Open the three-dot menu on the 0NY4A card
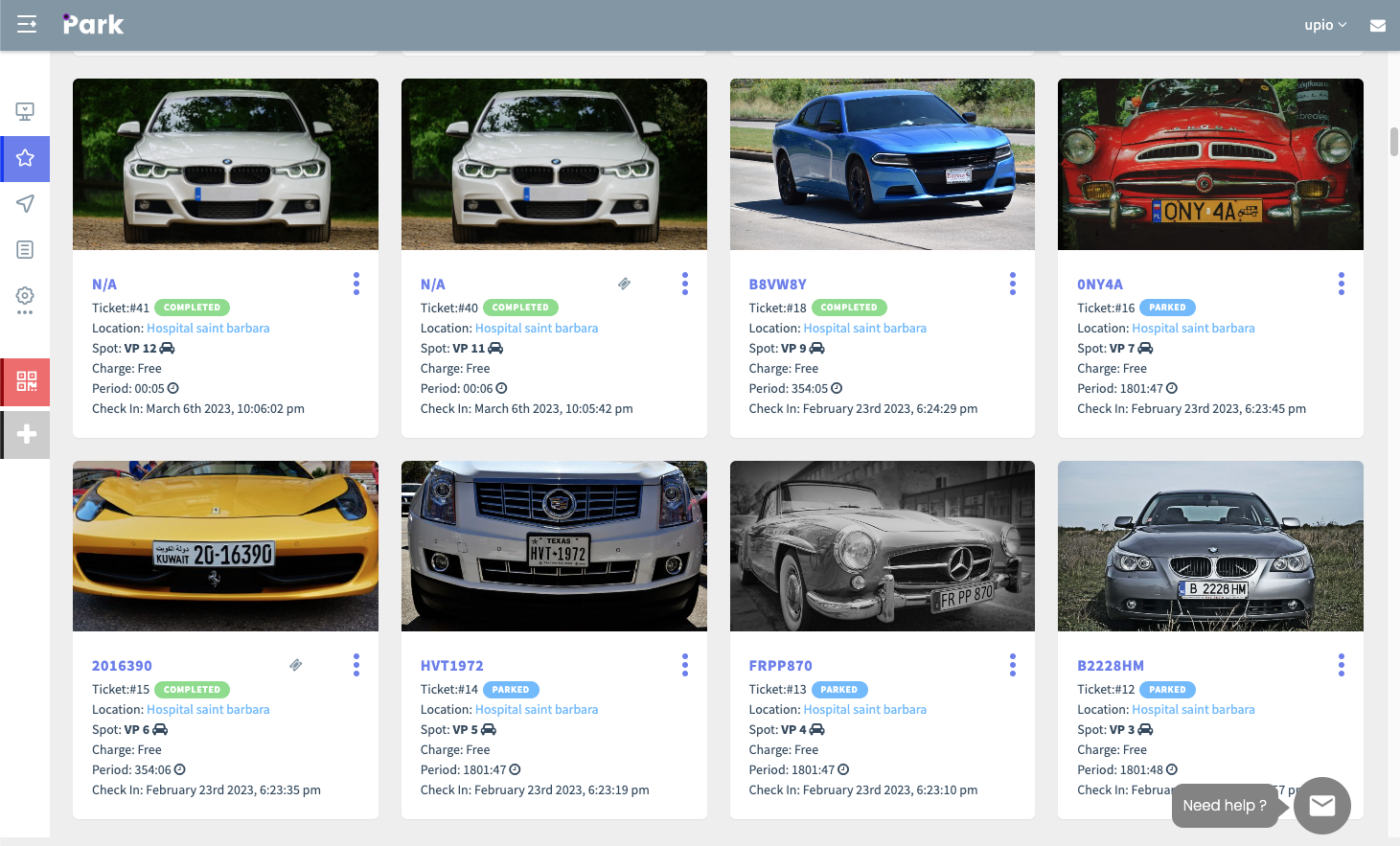The image size is (1400, 846). pyautogui.click(x=1342, y=284)
